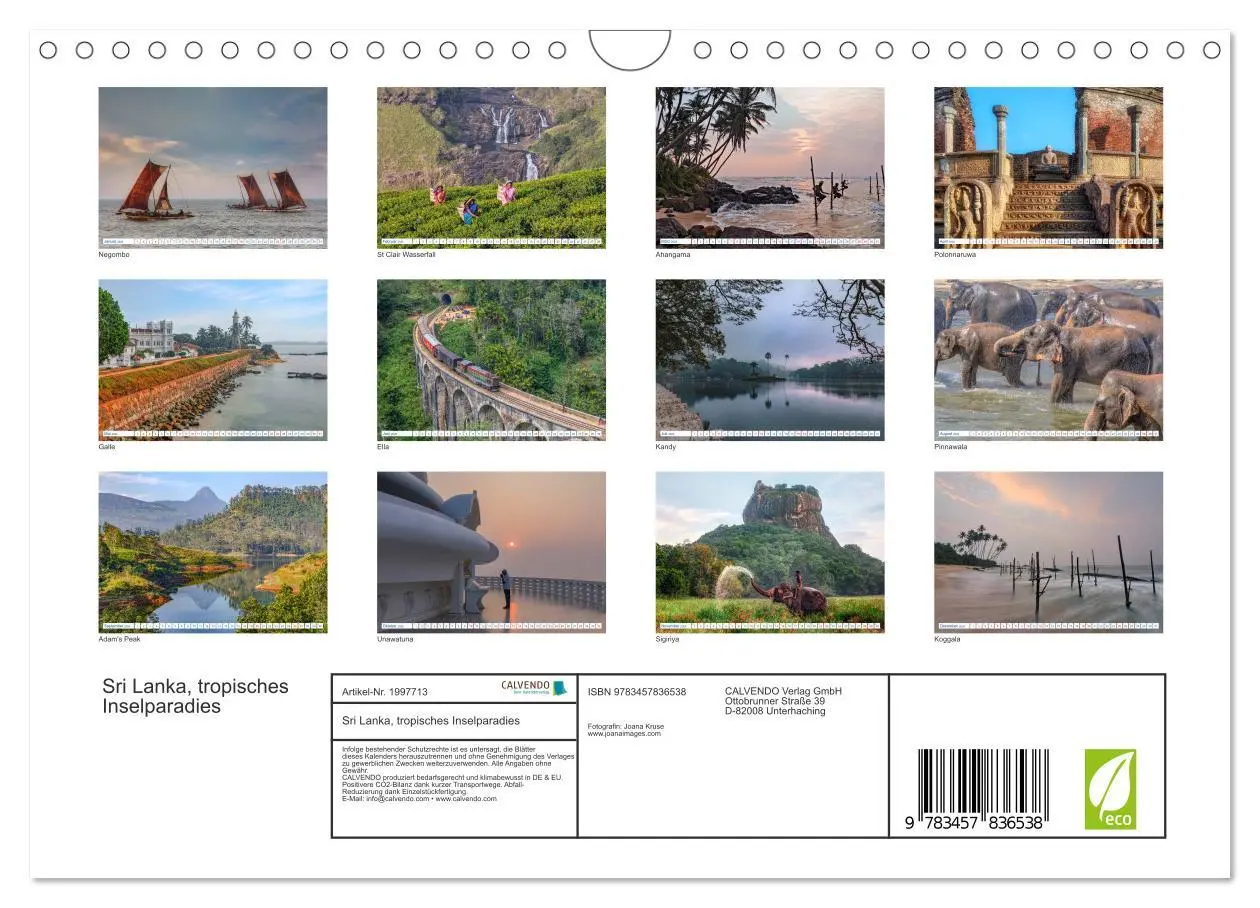Click the 'Kandy' caption
The height and width of the screenshot is (908, 1260).
point(666,447)
